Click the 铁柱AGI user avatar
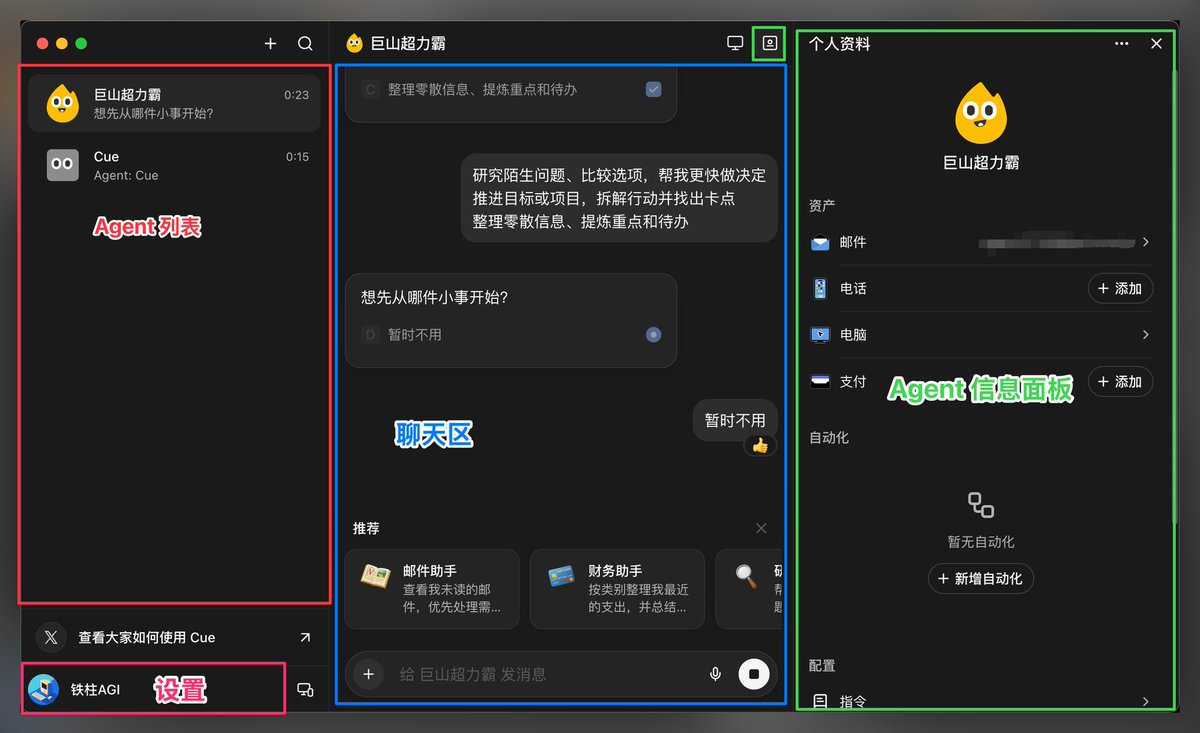Image resolution: width=1200 pixels, height=733 pixels. [x=43, y=689]
